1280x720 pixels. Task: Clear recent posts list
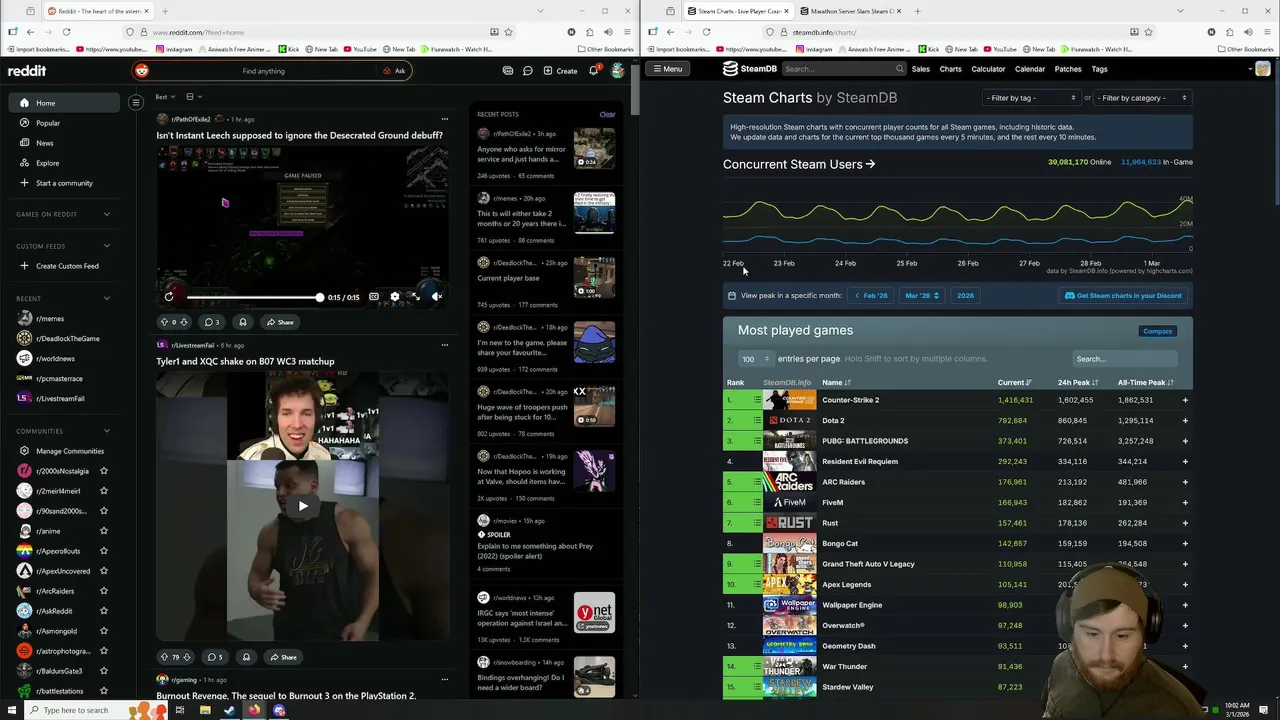607,114
